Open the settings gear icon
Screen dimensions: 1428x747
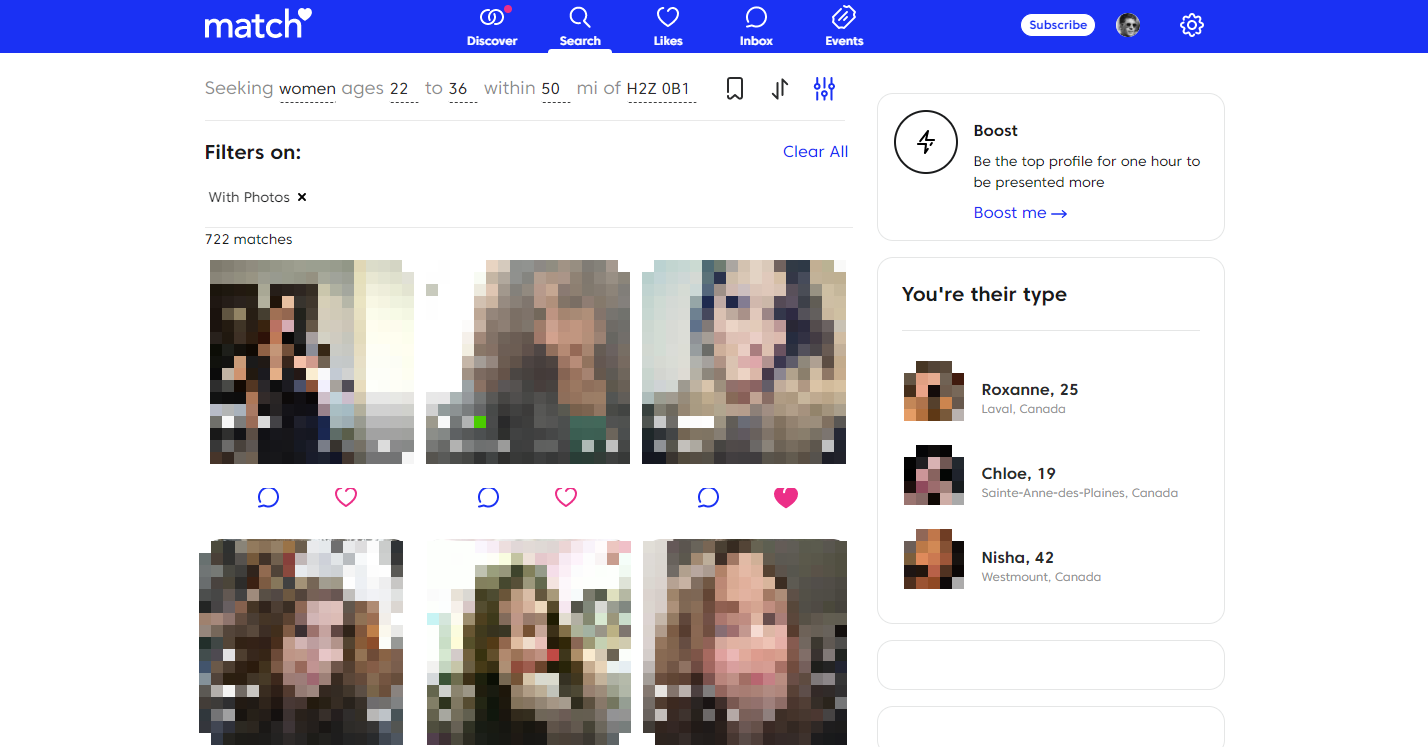(1191, 25)
